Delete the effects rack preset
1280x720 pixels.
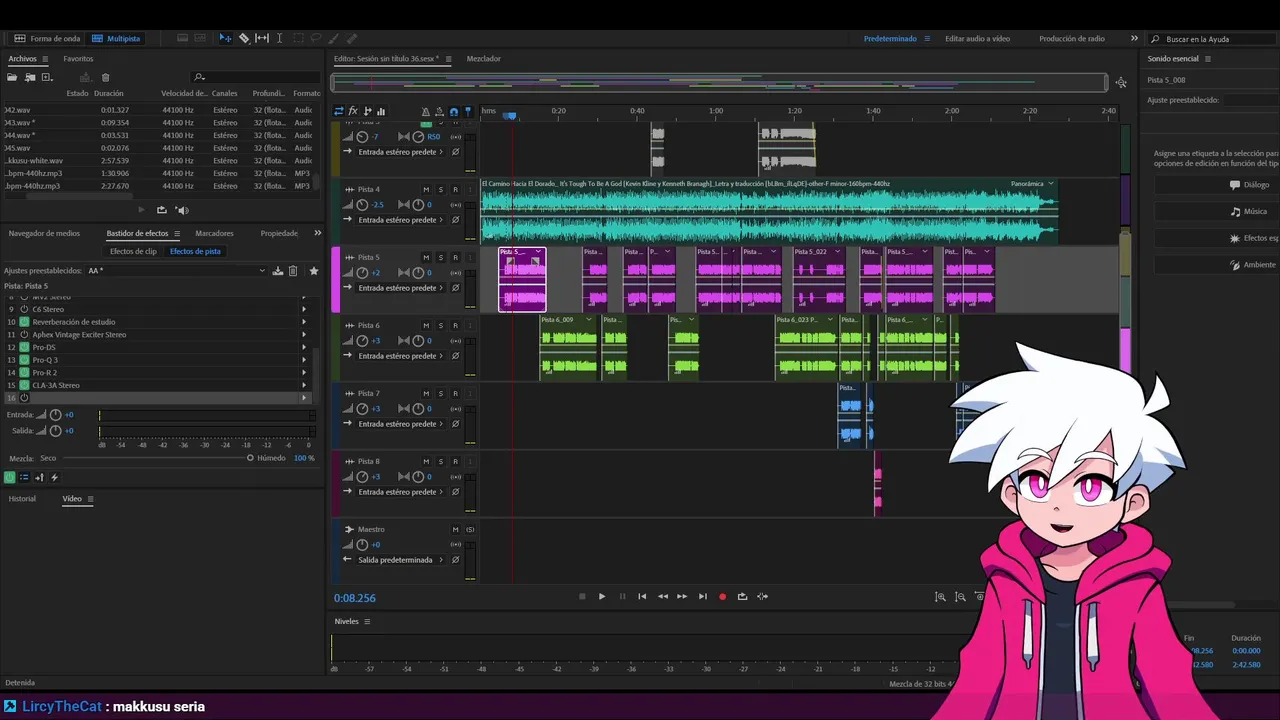(293, 271)
